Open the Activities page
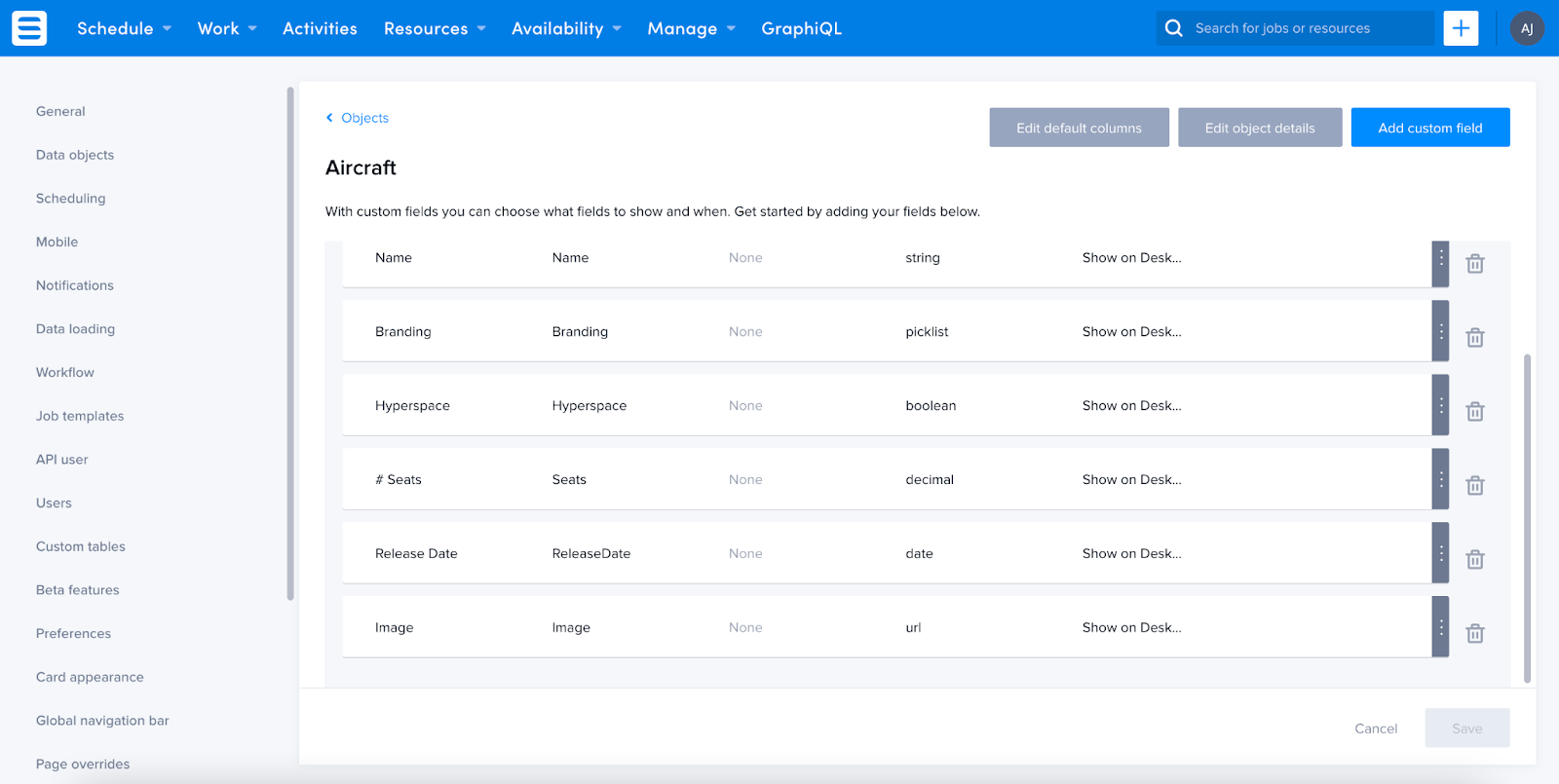This screenshot has height=784, width=1559. click(x=320, y=28)
